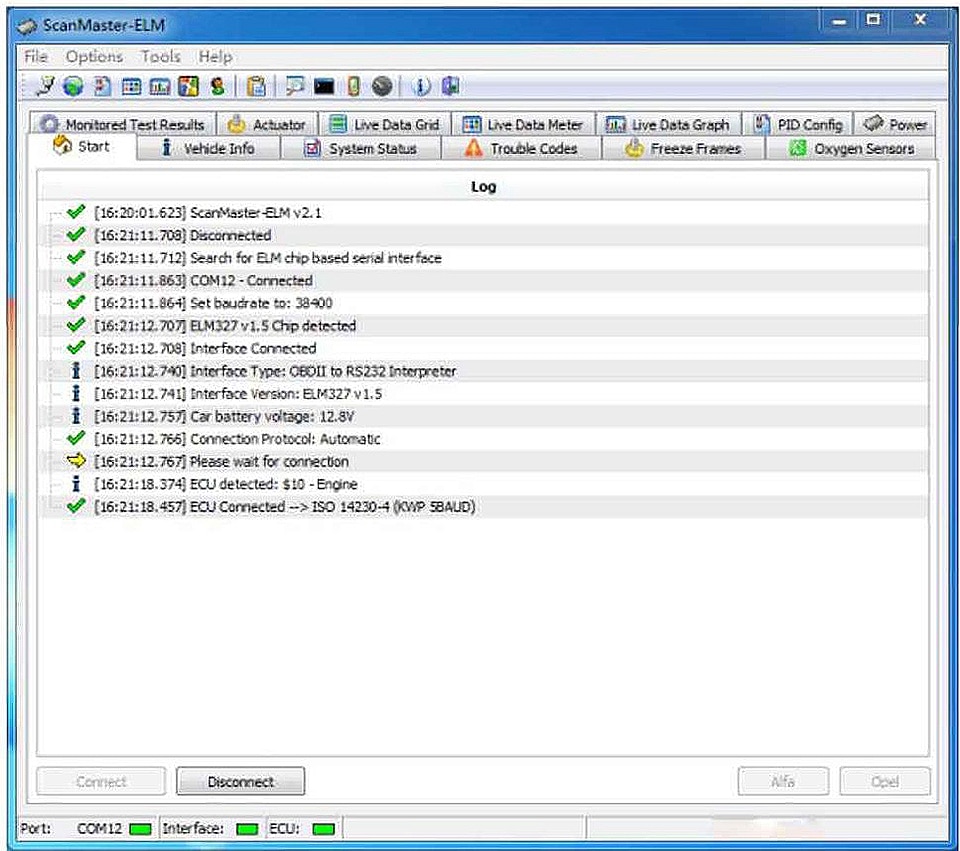Click the document report icon in toolbar
960x851 pixels.
102,86
